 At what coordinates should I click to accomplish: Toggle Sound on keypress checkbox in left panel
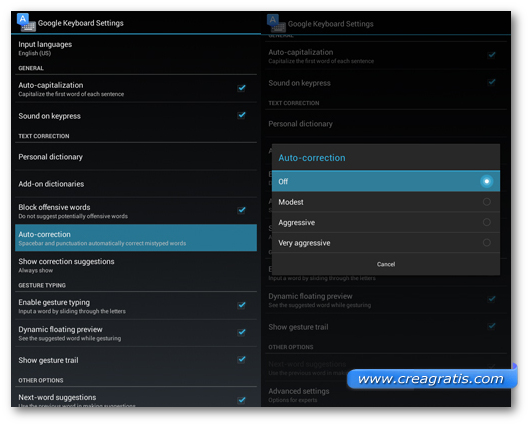(241, 115)
